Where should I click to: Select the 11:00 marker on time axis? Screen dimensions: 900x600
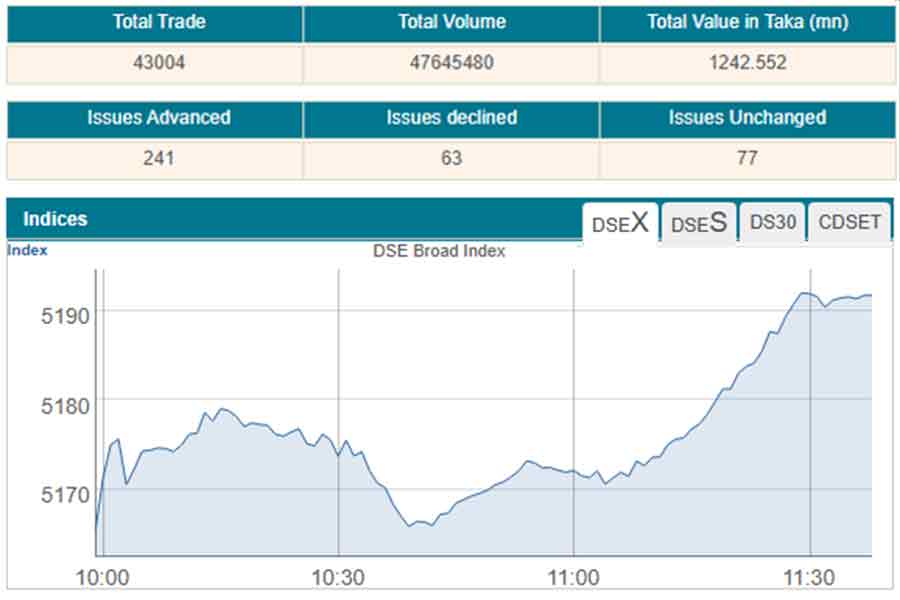tap(573, 577)
